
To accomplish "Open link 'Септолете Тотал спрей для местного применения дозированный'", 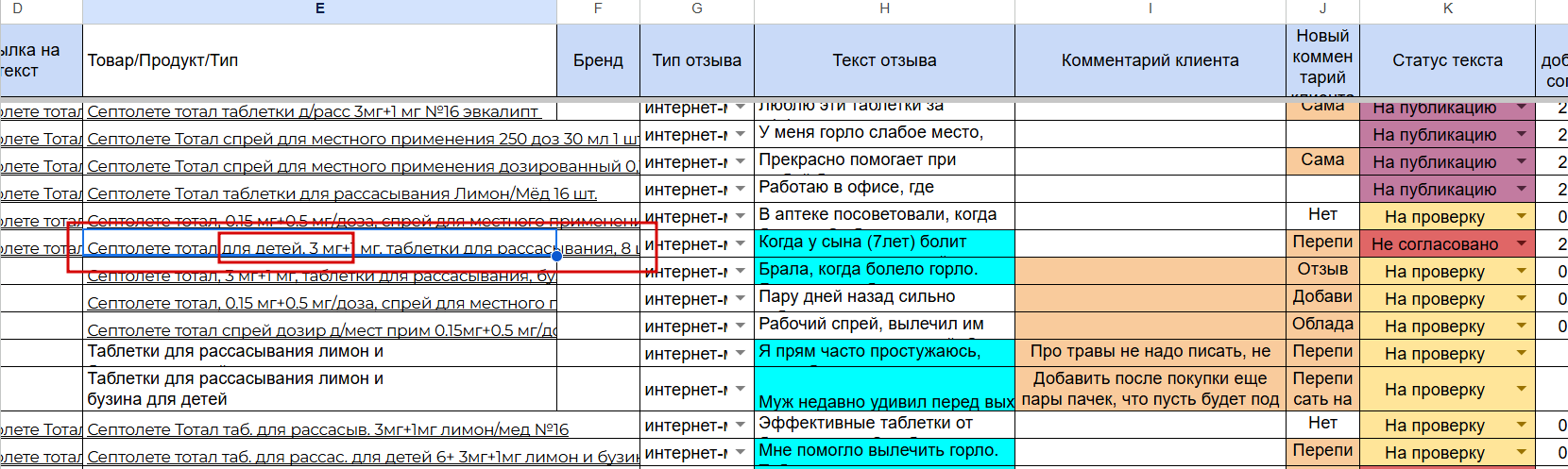I will click(x=363, y=166).
